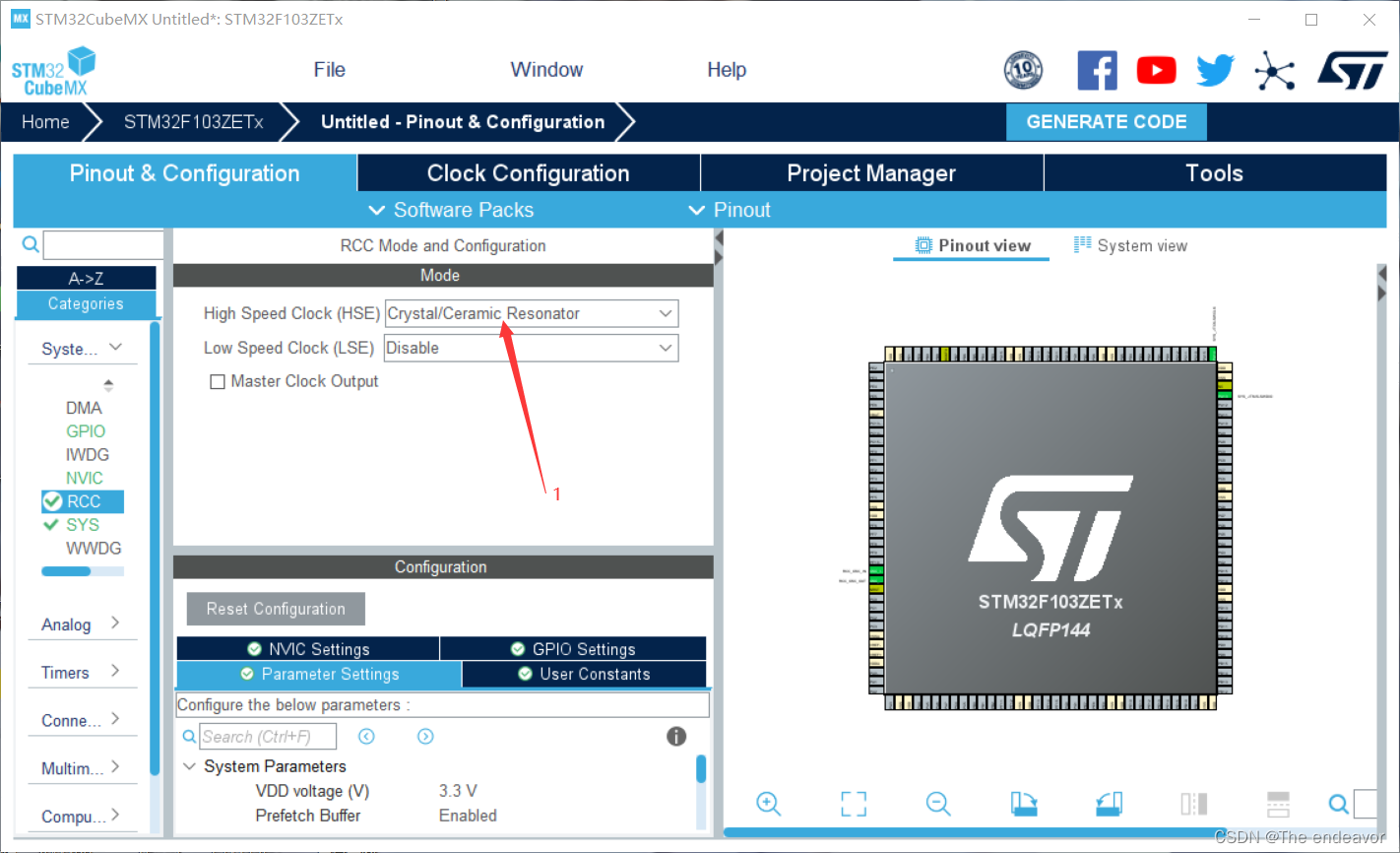The image size is (1400, 853).
Task: Switch to the Tools tab
Action: [1215, 173]
